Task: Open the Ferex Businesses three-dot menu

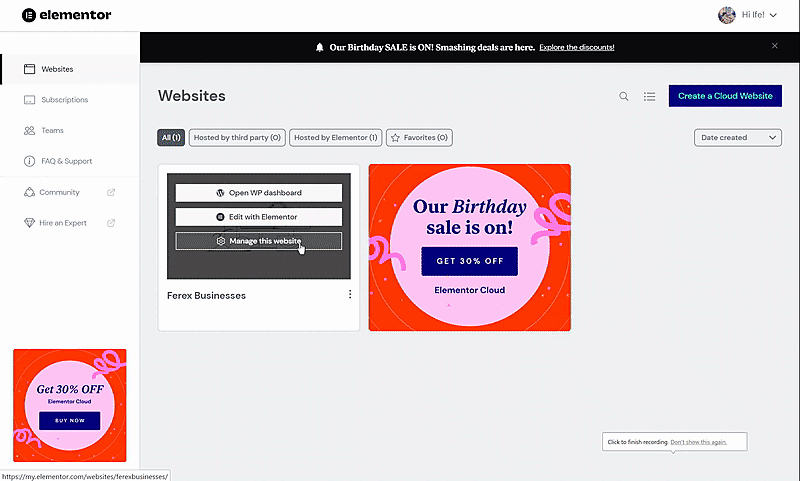Action: [350, 294]
